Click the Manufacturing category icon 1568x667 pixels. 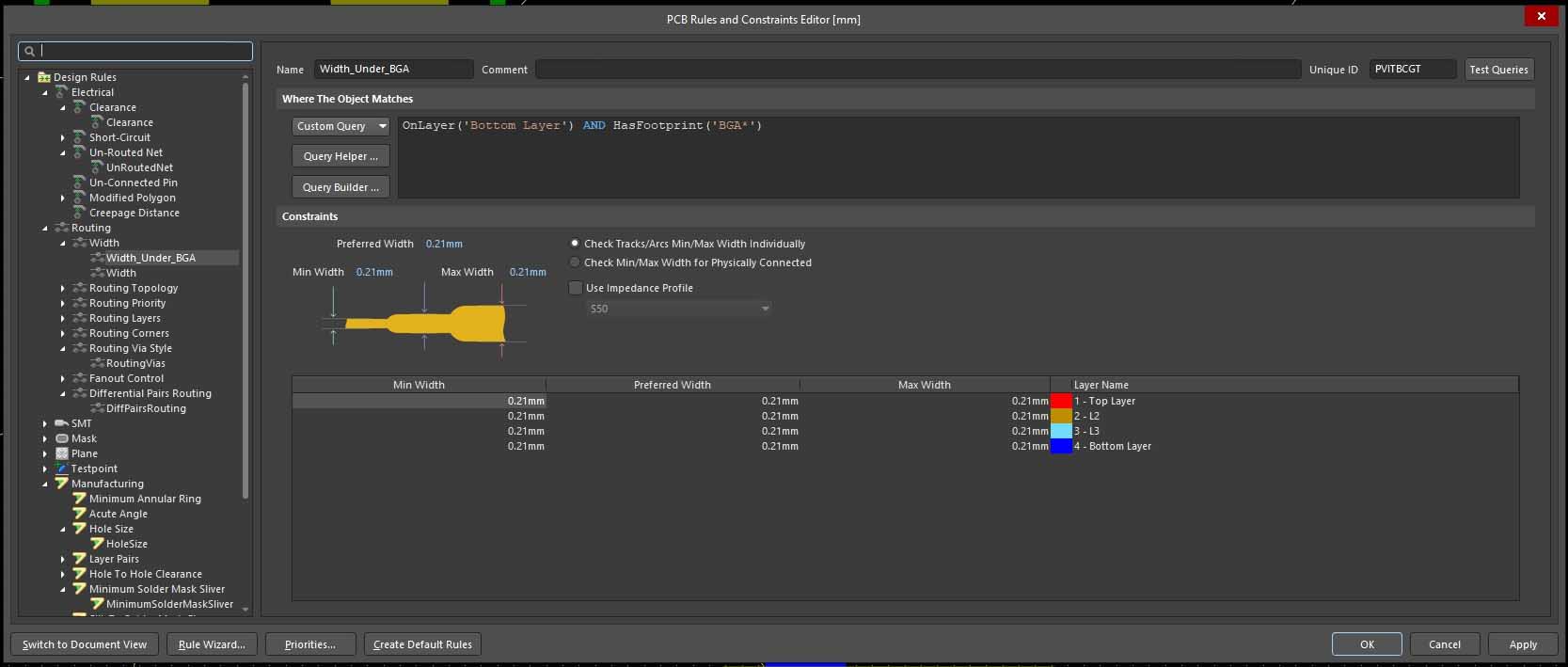click(x=62, y=484)
